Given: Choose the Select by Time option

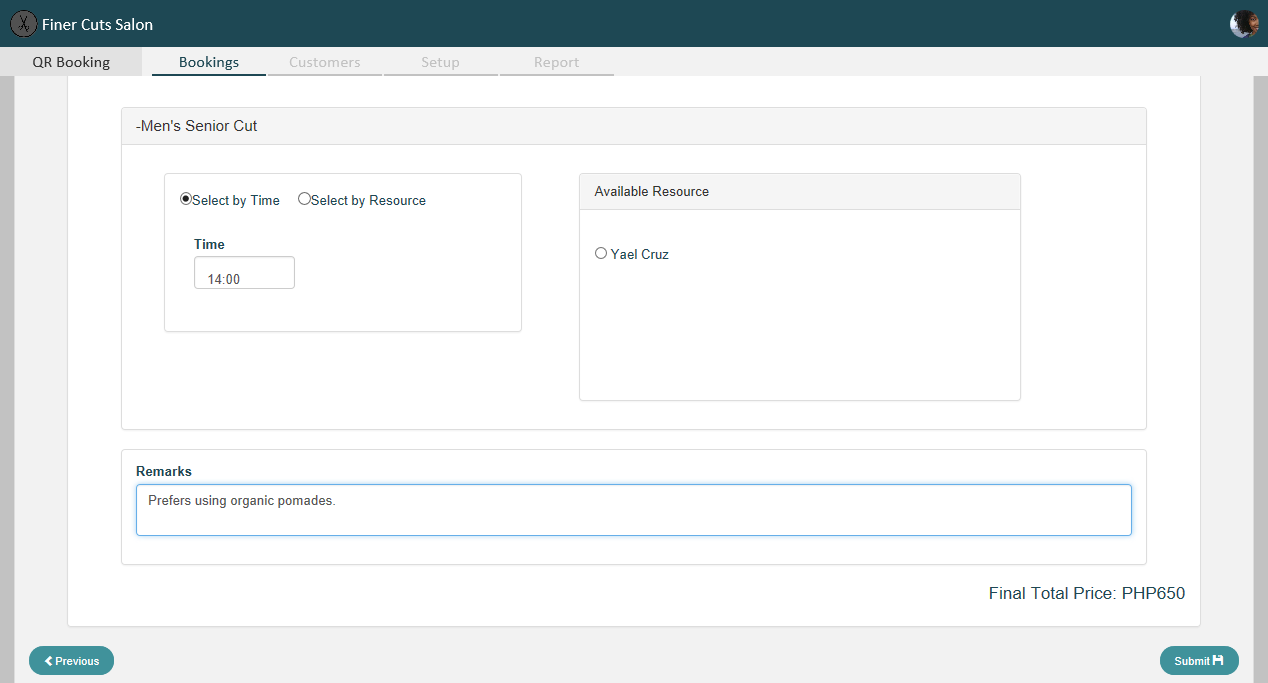Looking at the screenshot, I should (x=186, y=199).
